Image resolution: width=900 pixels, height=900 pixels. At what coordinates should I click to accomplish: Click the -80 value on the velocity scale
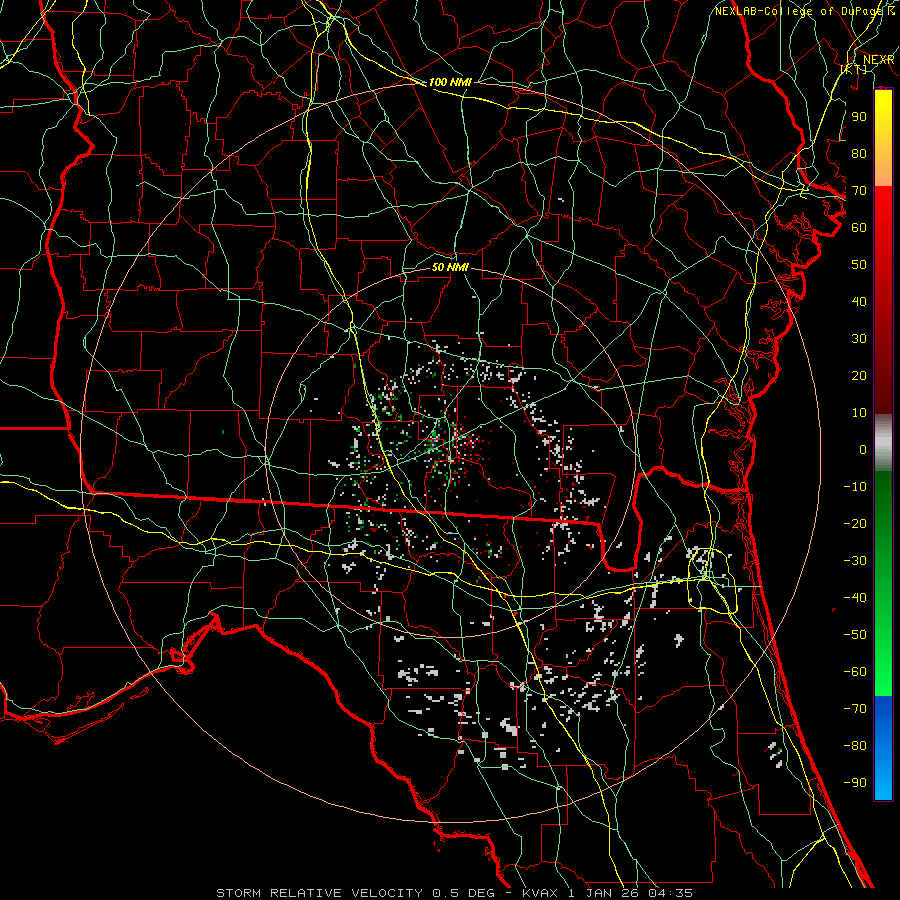point(855,746)
